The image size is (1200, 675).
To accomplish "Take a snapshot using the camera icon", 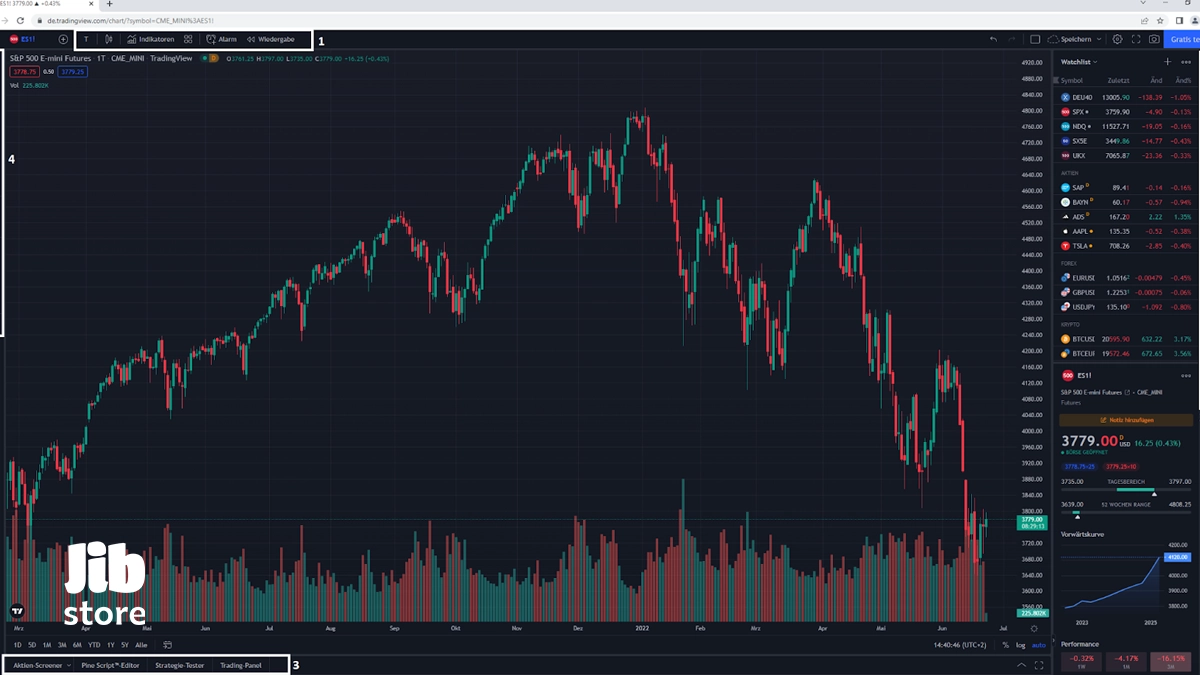I will click(1154, 39).
